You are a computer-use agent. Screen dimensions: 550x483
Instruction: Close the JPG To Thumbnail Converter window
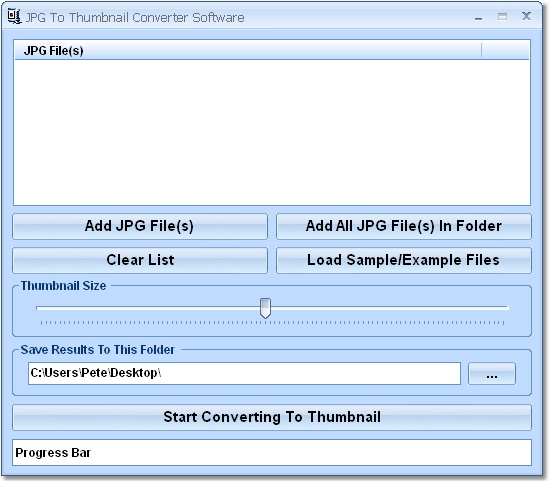[x=526, y=16]
